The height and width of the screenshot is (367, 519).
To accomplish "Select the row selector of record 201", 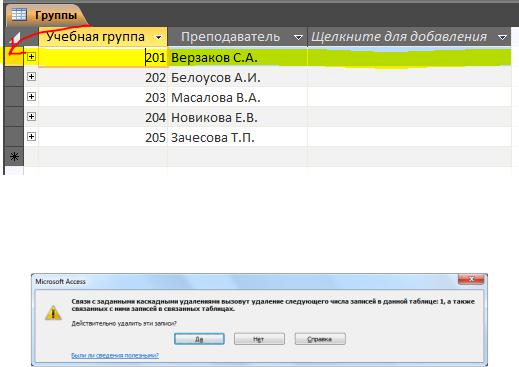I will [x=14, y=57].
